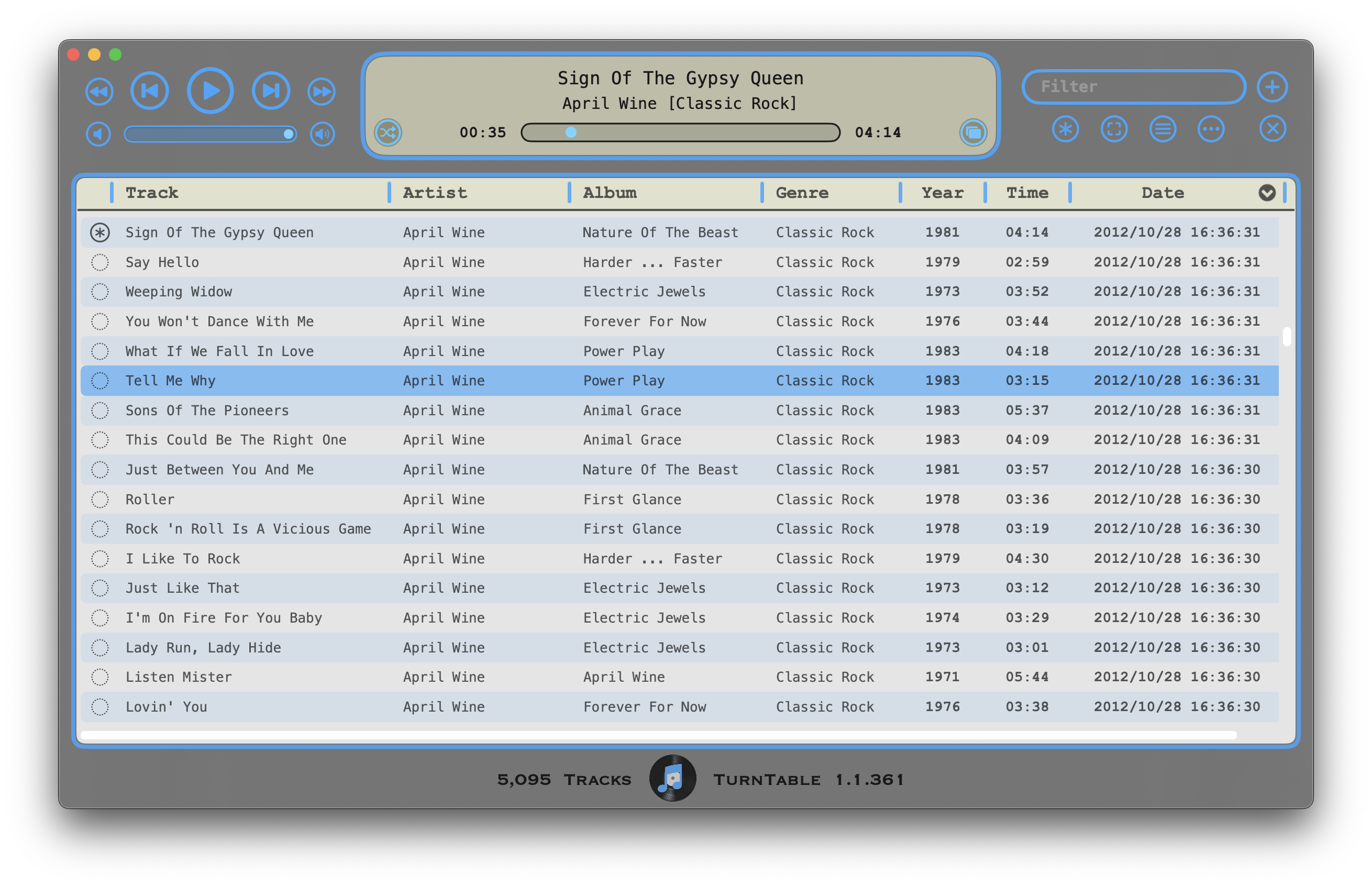The height and width of the screenshot is (886, 1372).
Task: Toggle the marker circle for Roller
Action: pyautogui.click(x=99, y=500)
